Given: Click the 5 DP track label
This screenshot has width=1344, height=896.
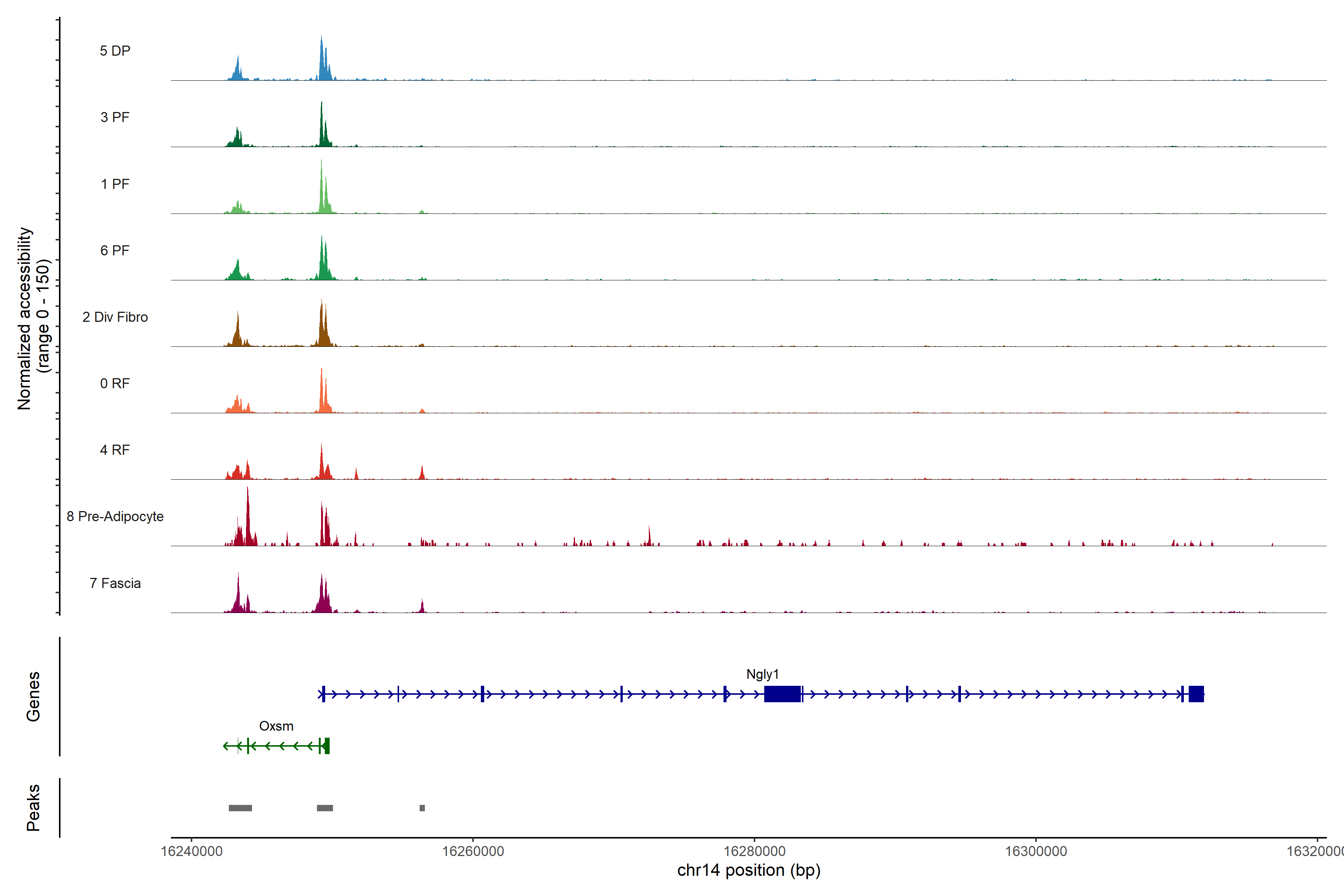Looking at the screenshot, I should 115,51.
